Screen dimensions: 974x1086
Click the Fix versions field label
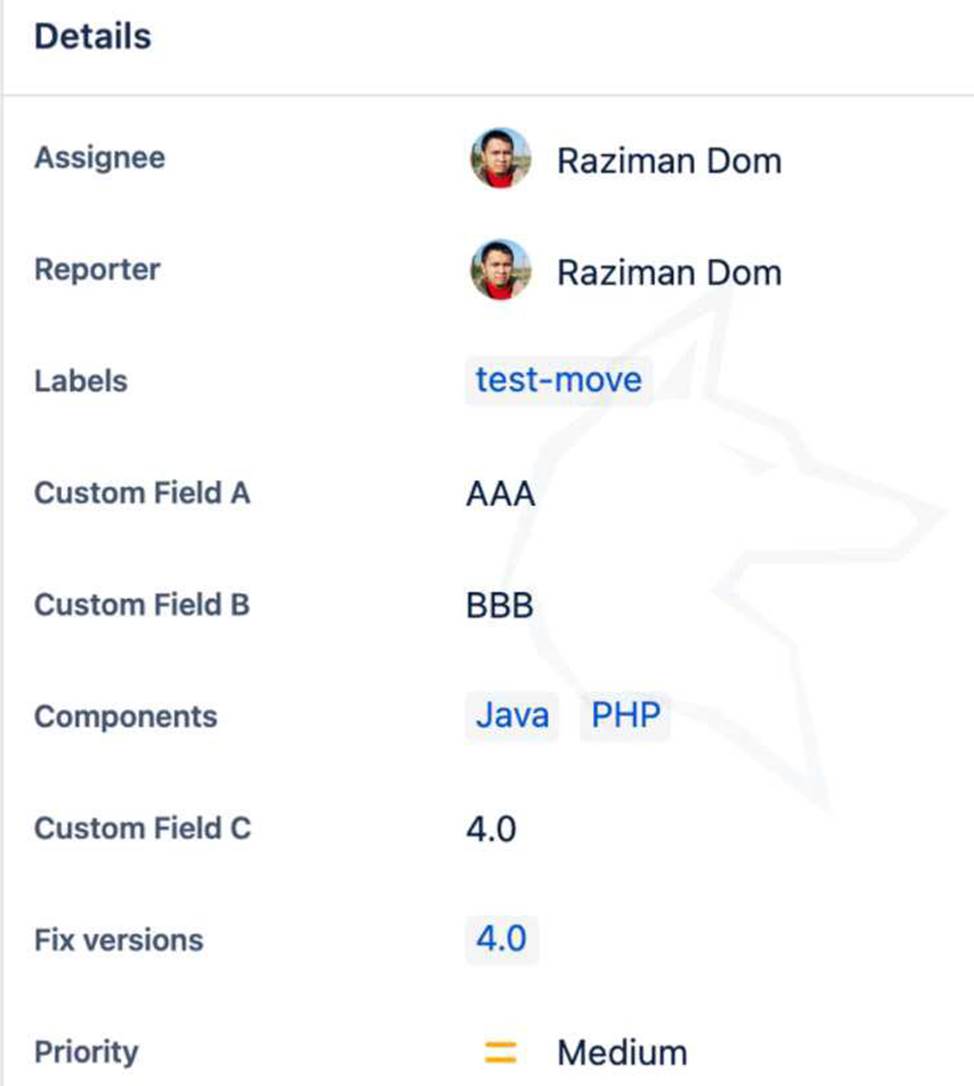[x=118, y=940]
